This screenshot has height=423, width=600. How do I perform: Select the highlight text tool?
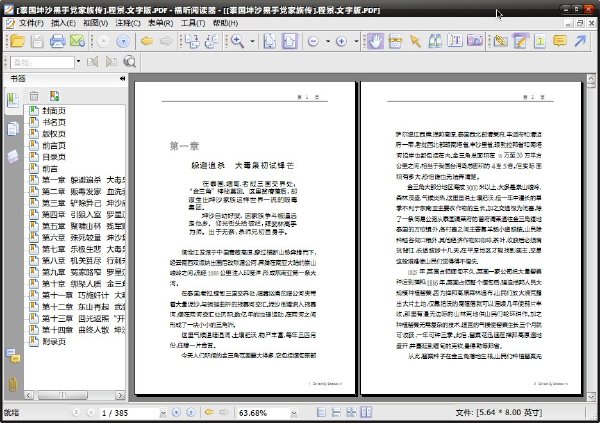[x=540, y=41]
